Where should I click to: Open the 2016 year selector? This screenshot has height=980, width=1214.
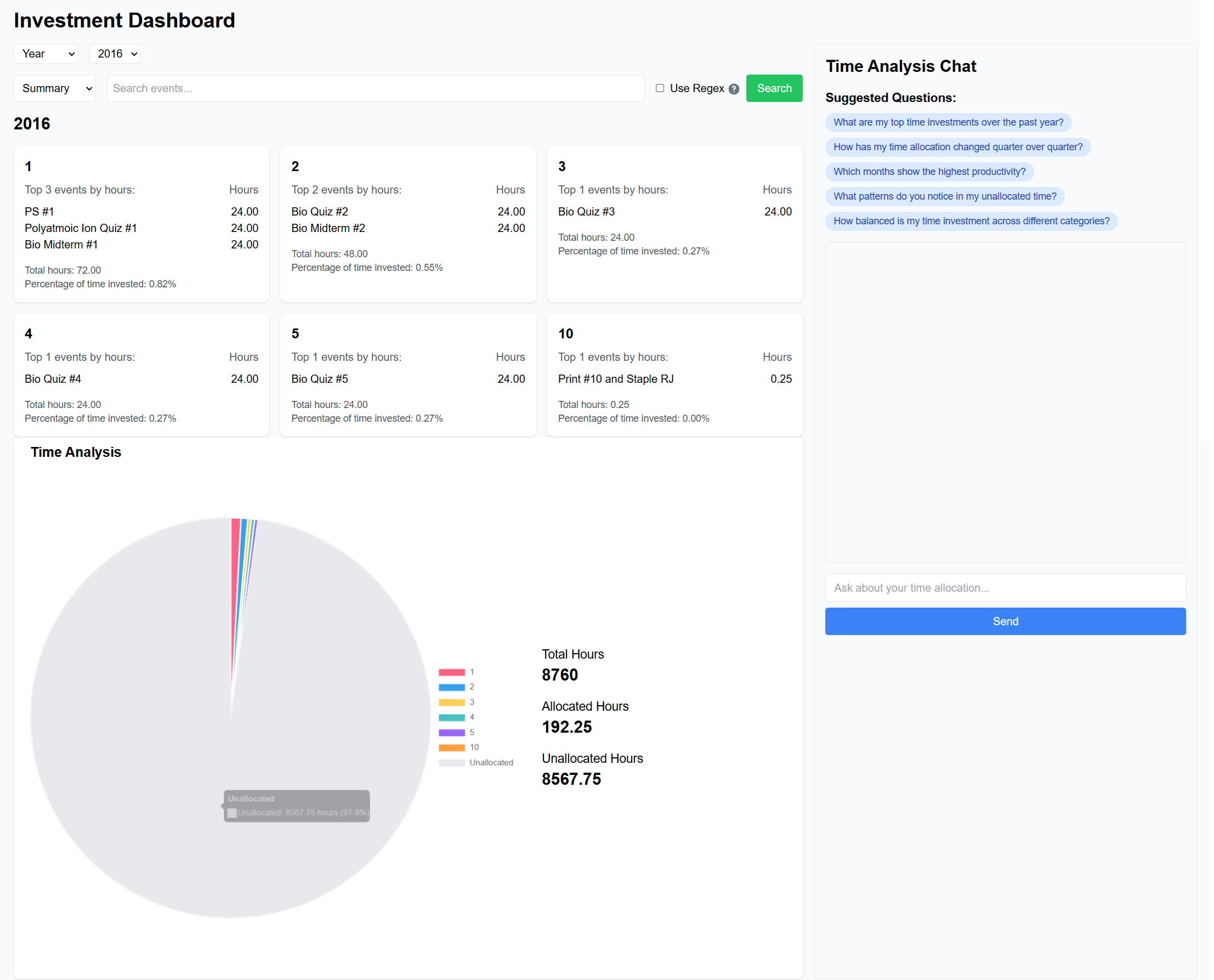point(115,54)
